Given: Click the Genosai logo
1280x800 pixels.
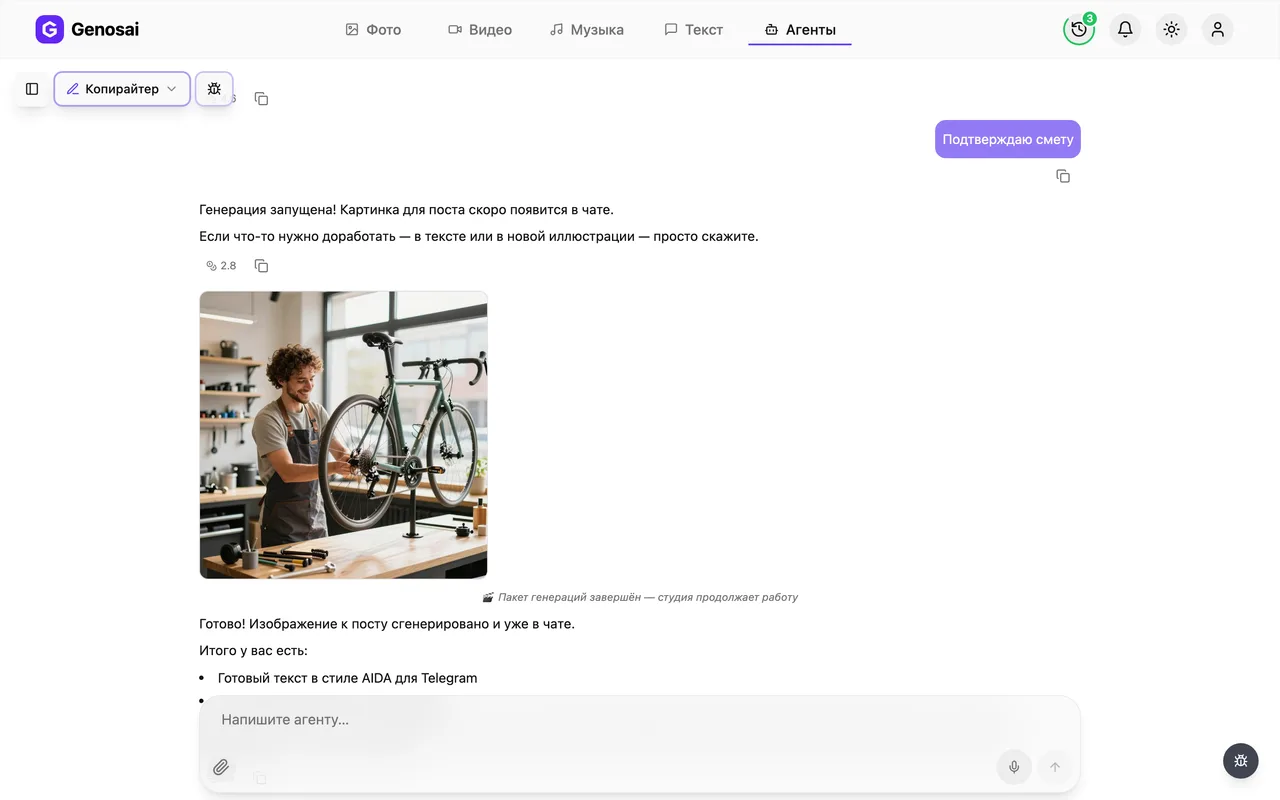Looking at the screenshot, I should (x=87, y=29).
